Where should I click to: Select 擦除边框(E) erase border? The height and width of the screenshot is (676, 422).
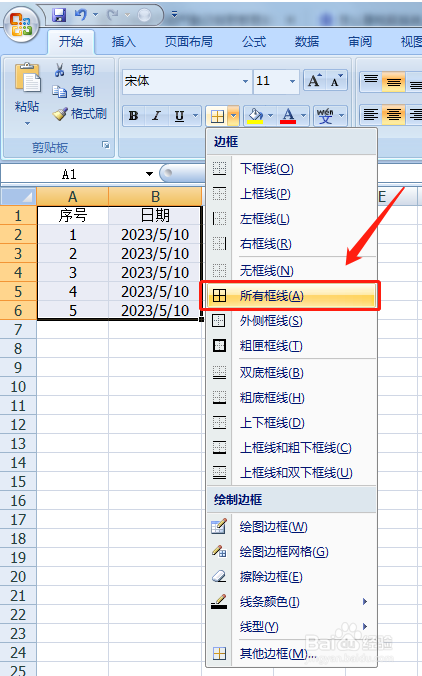pos(292,577)
